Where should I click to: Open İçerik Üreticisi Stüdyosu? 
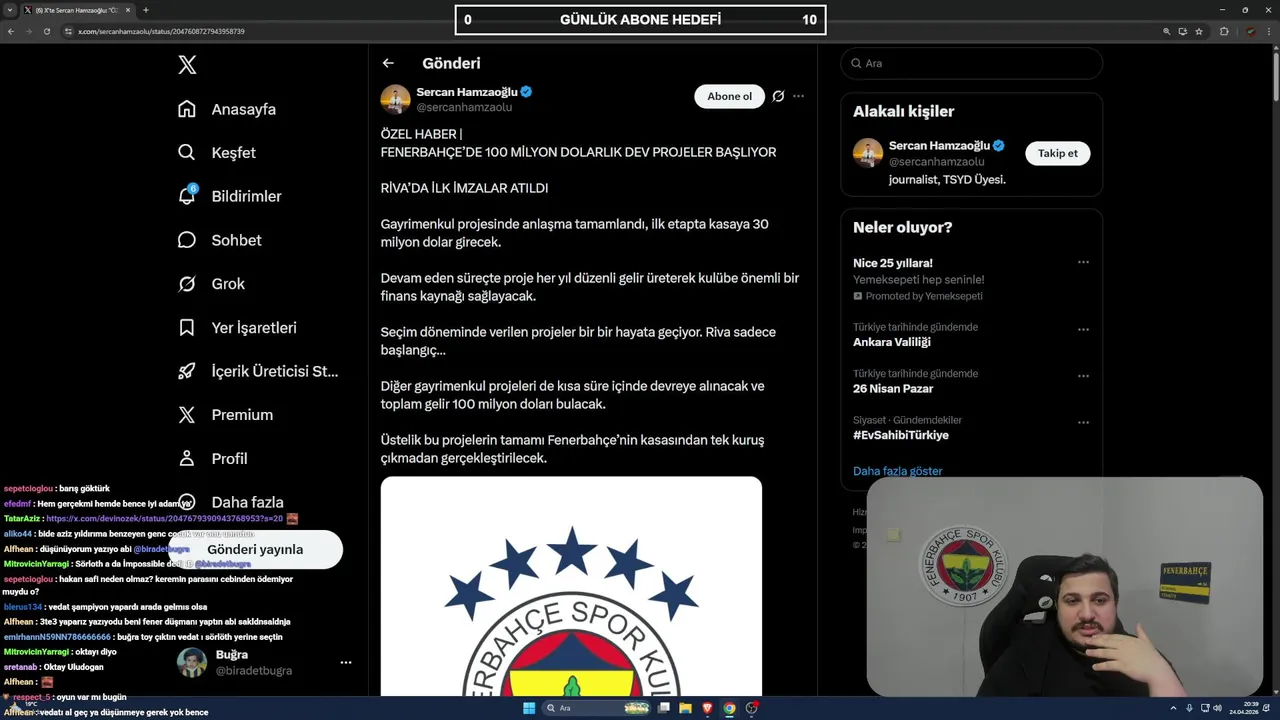[258, 371]
